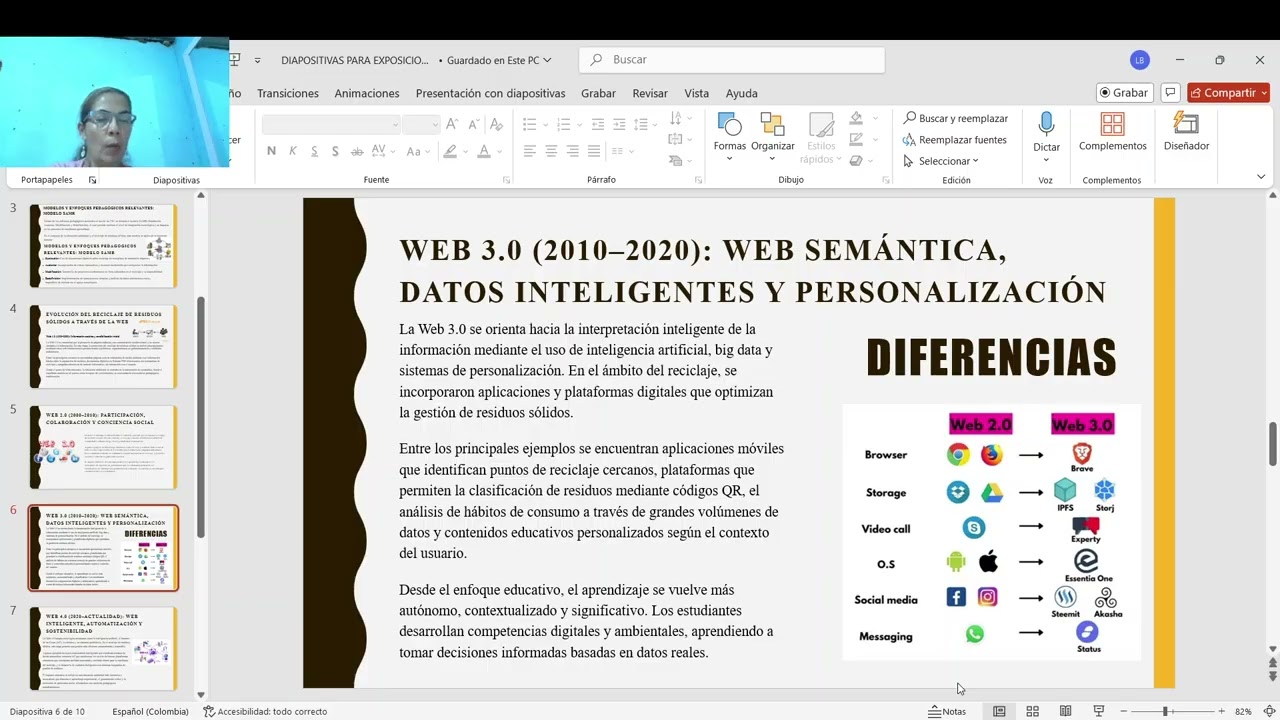Click the Compartir share button
Image resolution: width=1280 pixels, height=720 pixels.
(1228, 92)
